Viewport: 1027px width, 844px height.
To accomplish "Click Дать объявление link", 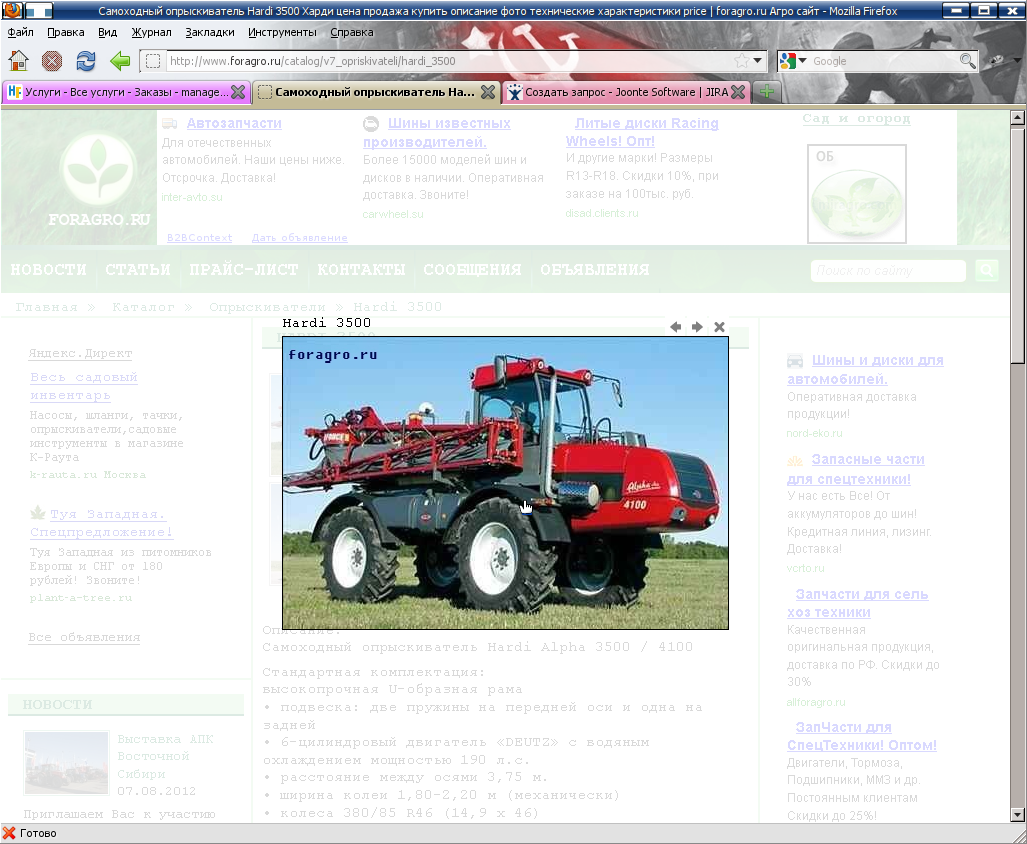I will pyautogui.click(x=299, y=238).
